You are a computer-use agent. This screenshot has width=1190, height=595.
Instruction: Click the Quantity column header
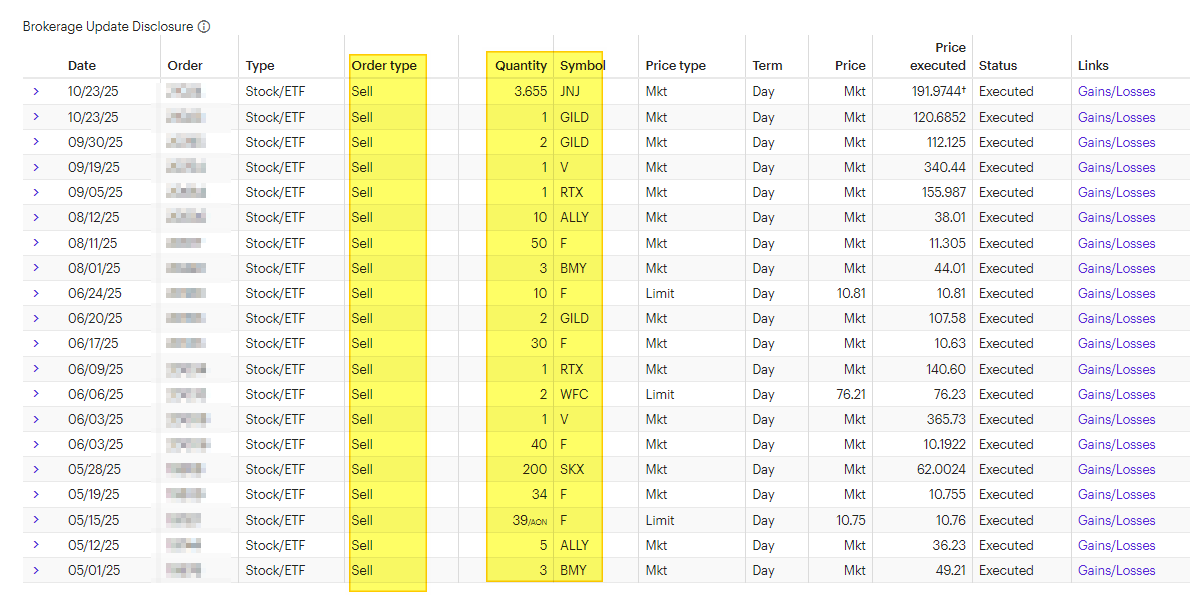click(521, 66)
